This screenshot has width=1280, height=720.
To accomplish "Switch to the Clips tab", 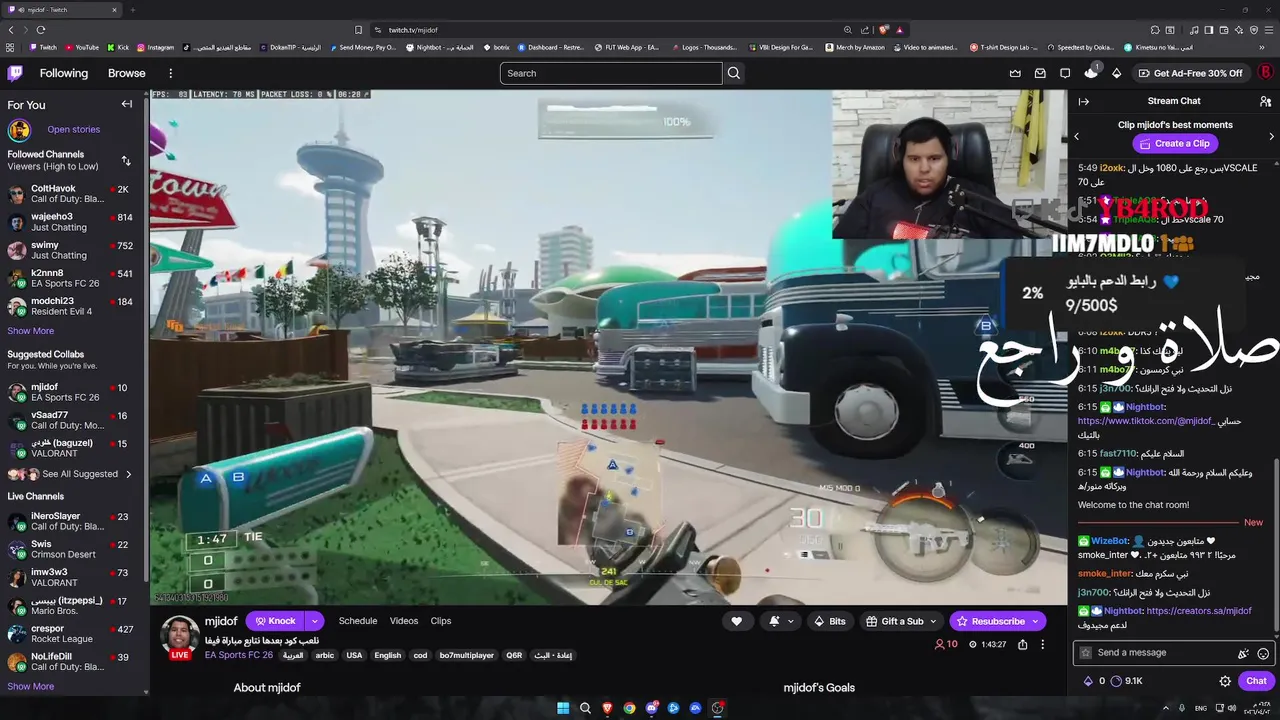I will tap(441, 621).
